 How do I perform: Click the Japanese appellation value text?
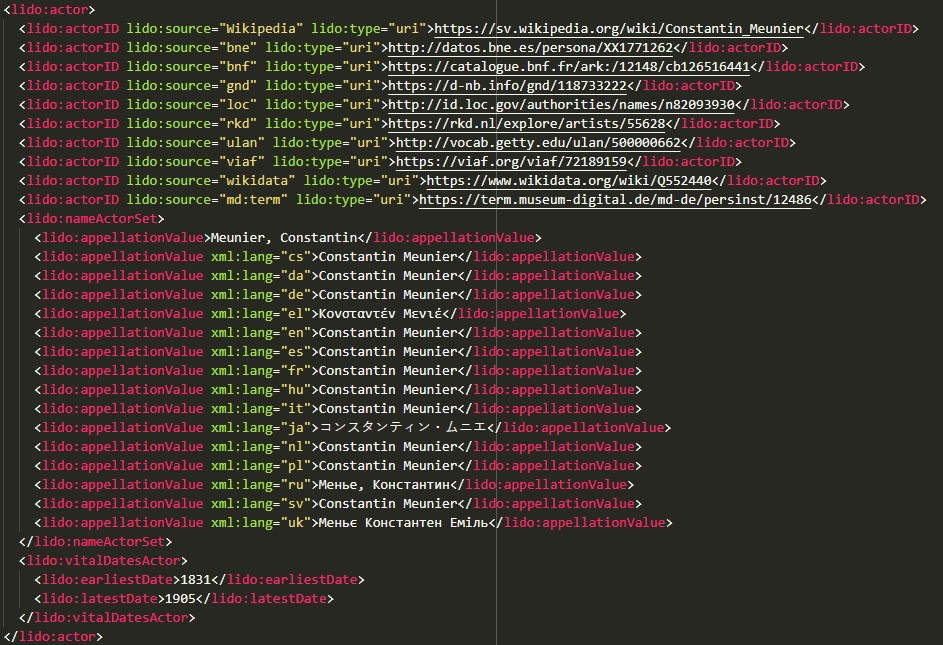pyautogui.click(x=400, y=428)
